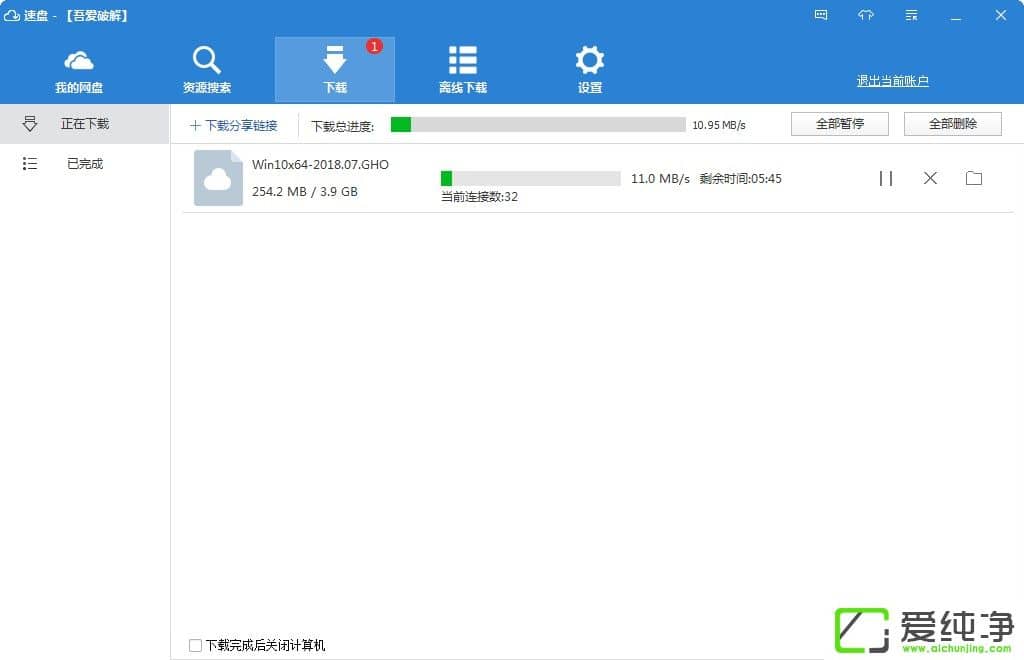Open folder of Win10x64-2018.07.GHO download
Screen dimensions: 1024x660
click(974, 178)
